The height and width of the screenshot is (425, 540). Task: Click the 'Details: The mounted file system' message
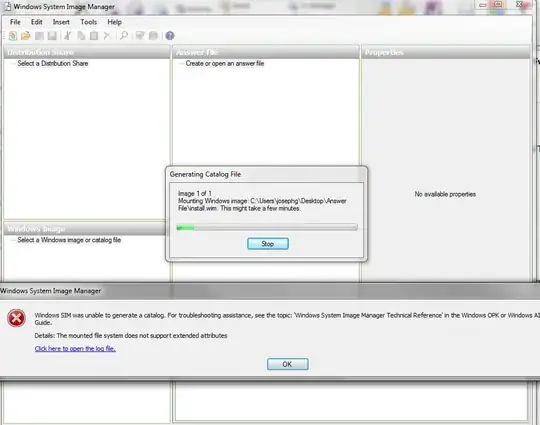click(131, 335)
